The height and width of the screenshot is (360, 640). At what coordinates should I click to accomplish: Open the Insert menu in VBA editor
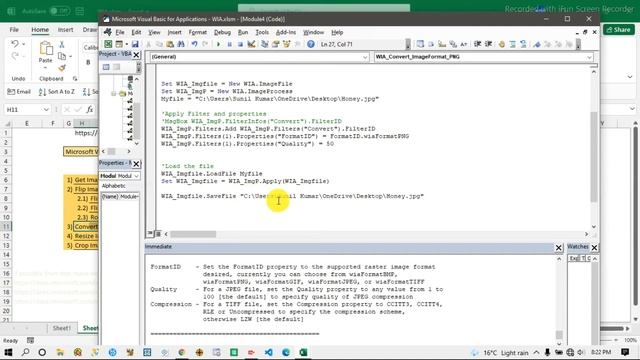[174, 32]
